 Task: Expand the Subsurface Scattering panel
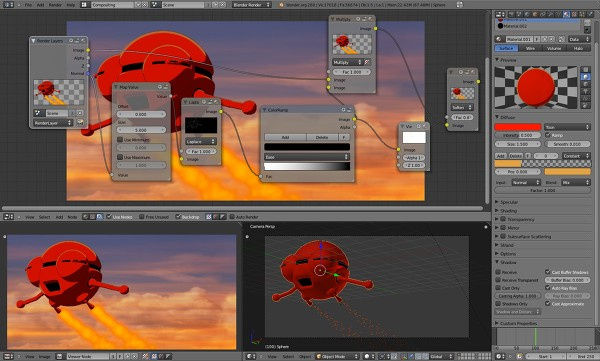pos(529,237)
